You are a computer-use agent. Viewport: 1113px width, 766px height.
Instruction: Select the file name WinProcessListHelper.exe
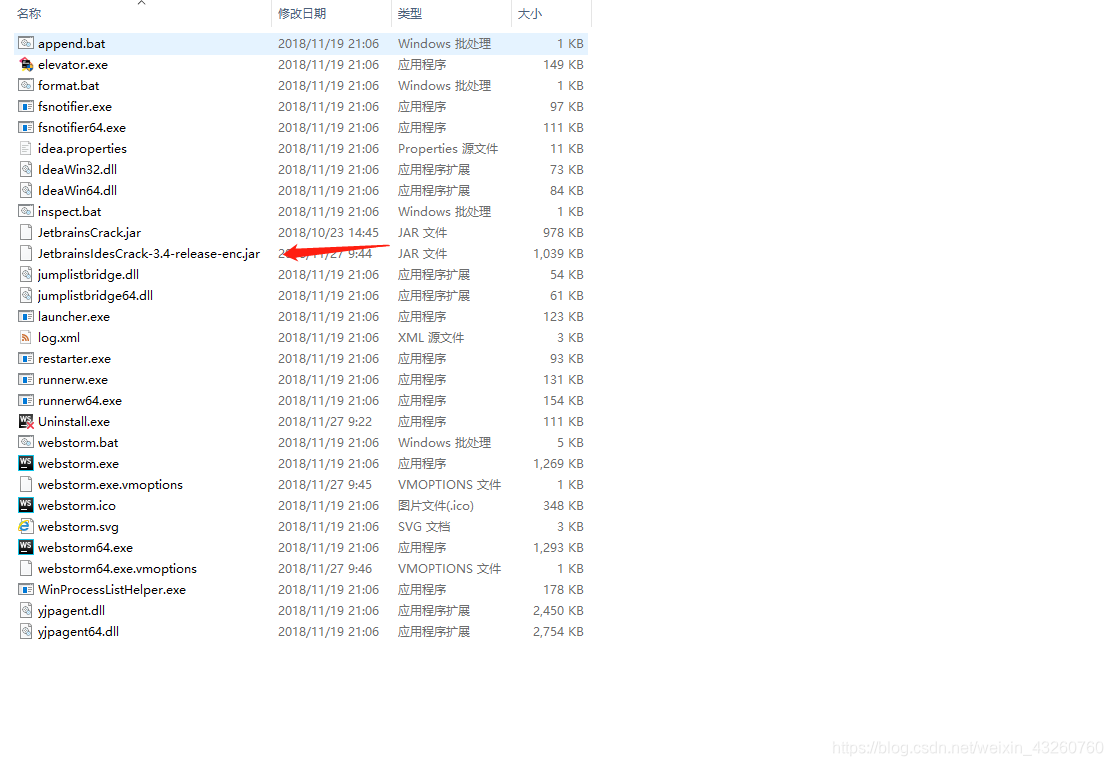click(x=112, y=590)
